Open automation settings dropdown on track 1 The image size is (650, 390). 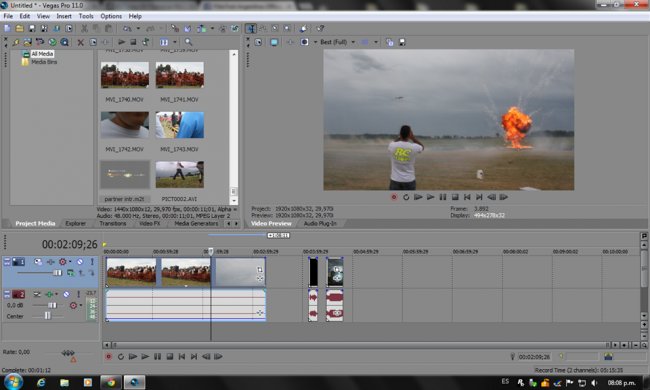[x=70, y=262]
